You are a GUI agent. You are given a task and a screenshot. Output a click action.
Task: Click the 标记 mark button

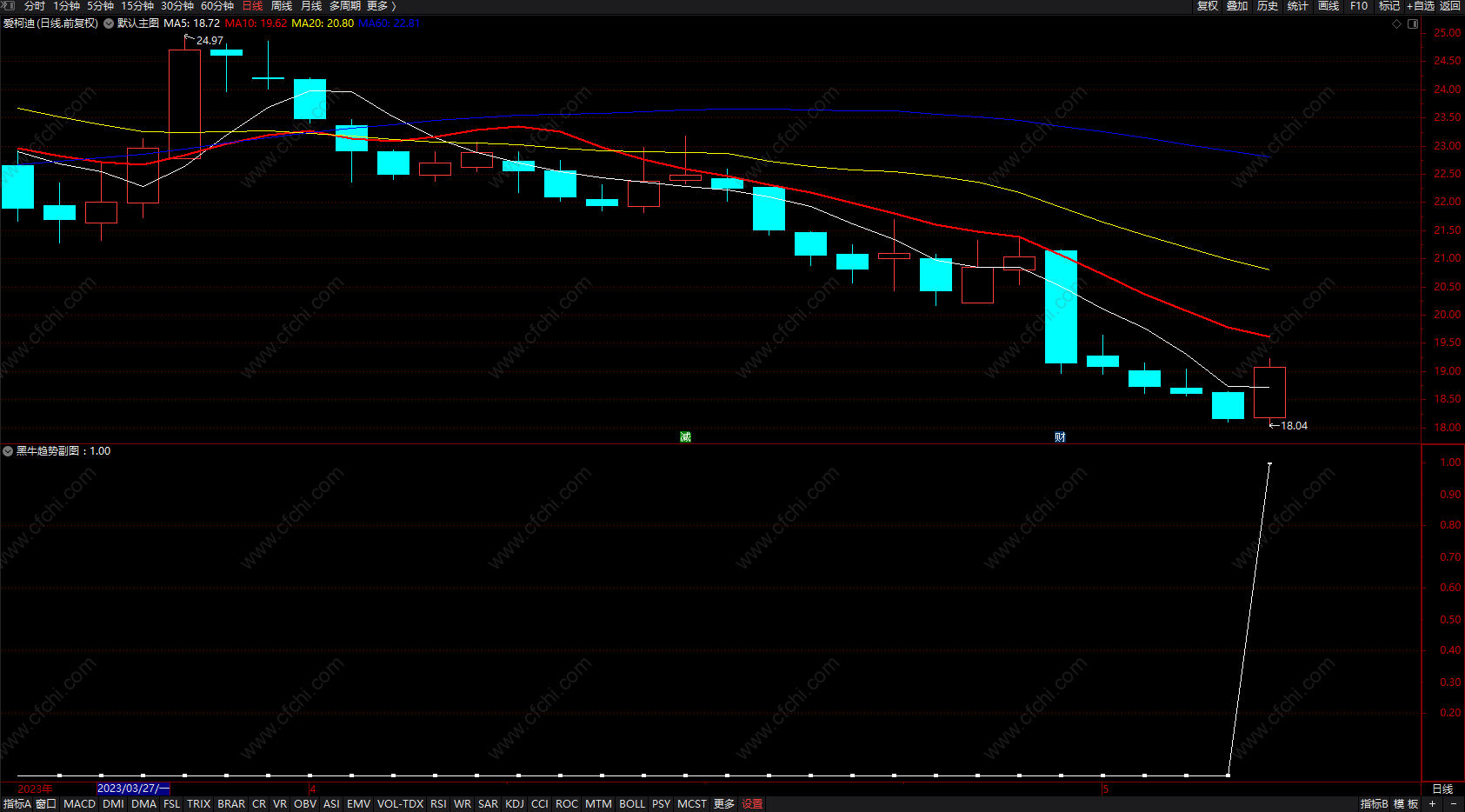point(1389,6)
